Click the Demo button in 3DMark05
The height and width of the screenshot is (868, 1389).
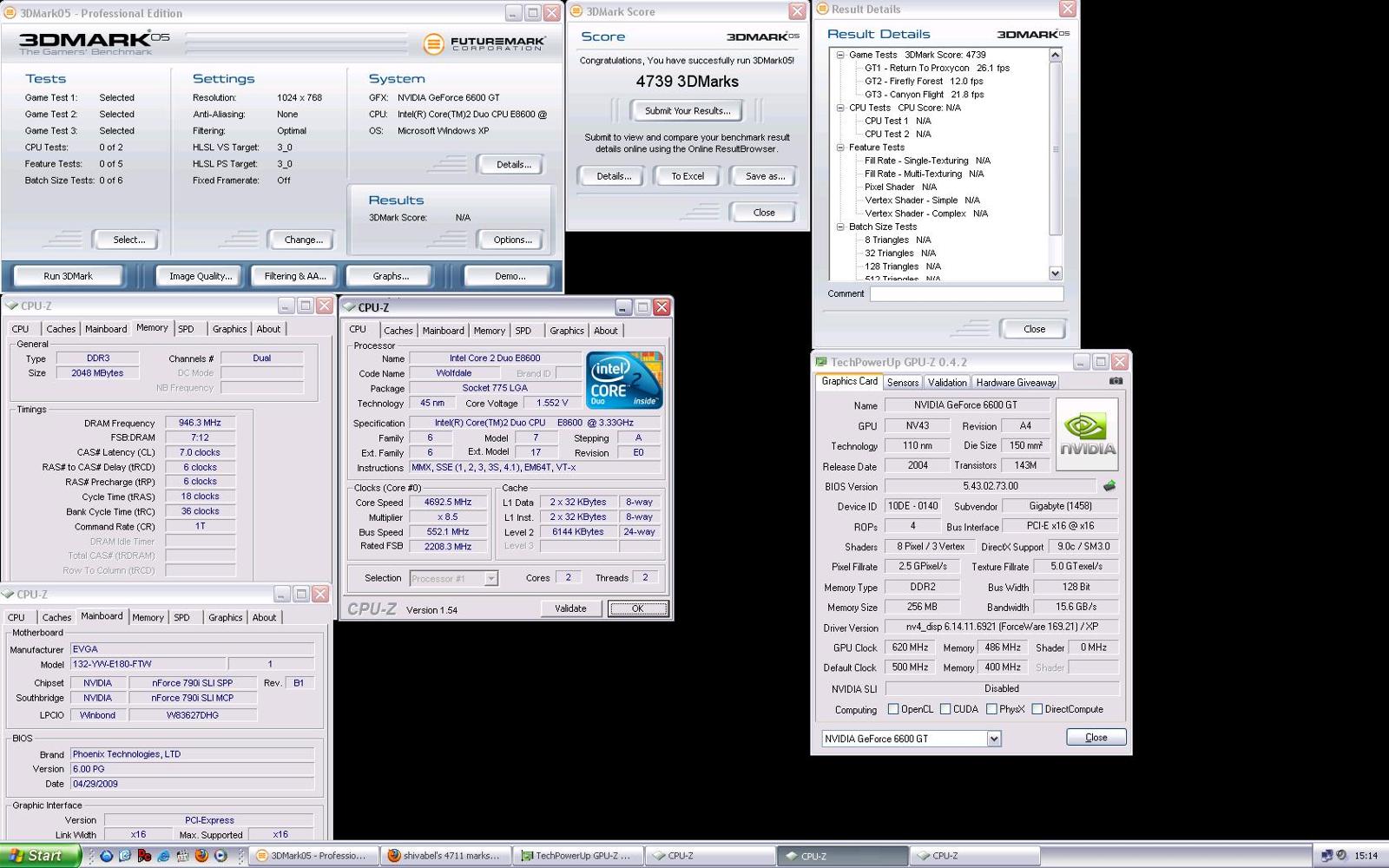click(x=510, y=276)
